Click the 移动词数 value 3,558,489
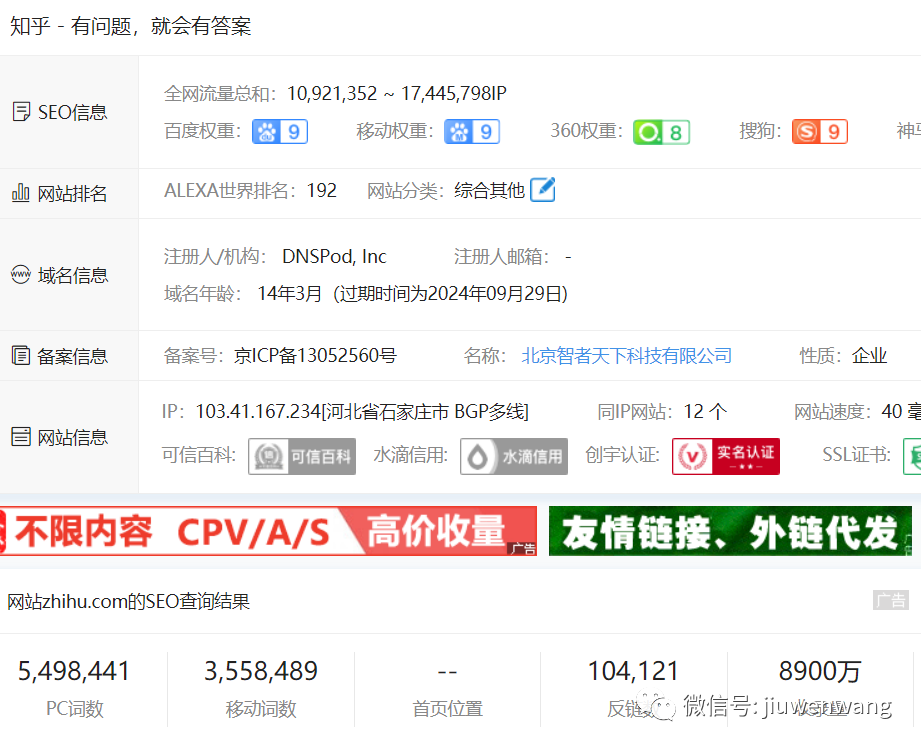 pos(261,671)
